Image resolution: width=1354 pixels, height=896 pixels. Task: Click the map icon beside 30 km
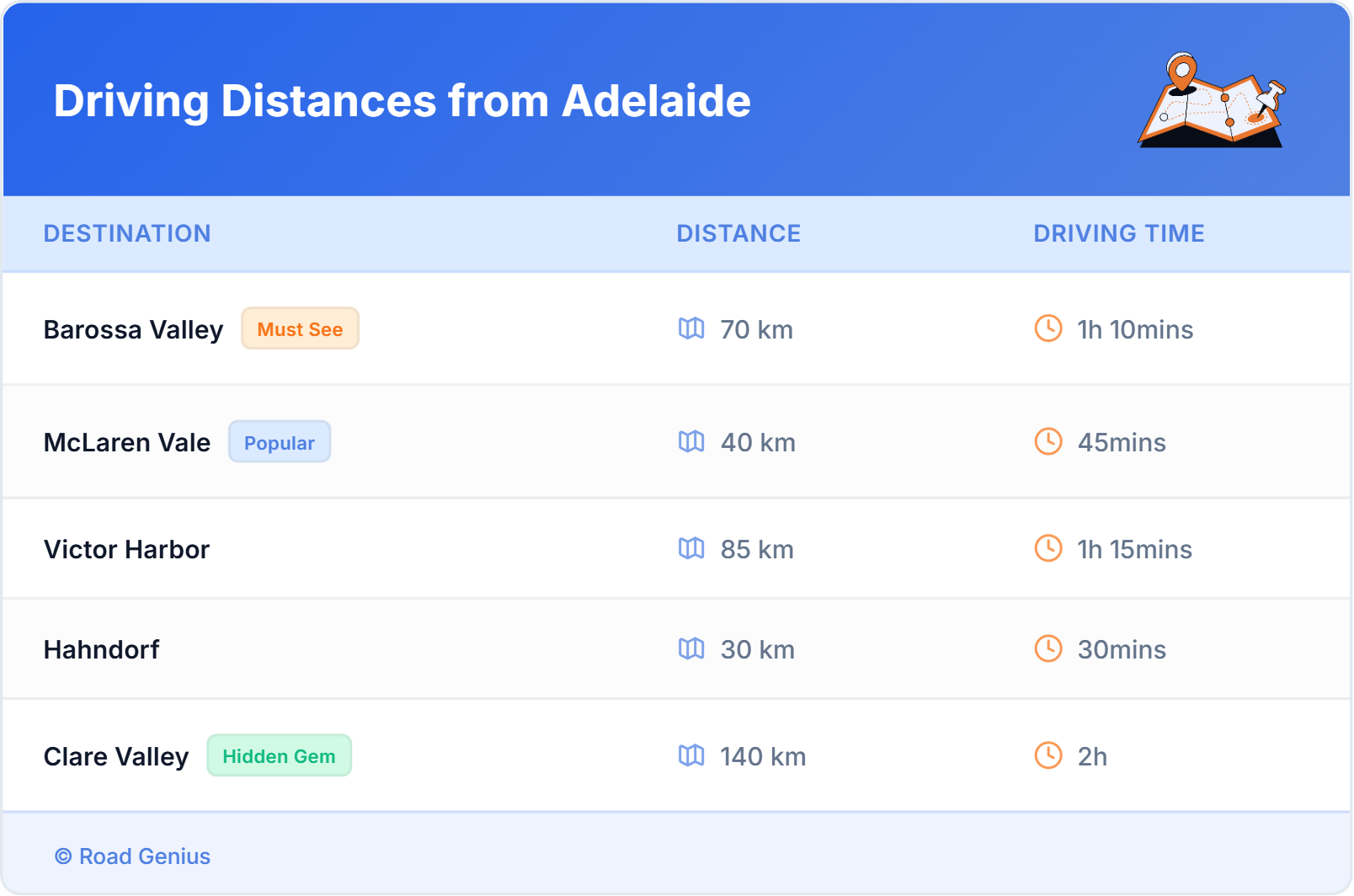coord(691,648)
